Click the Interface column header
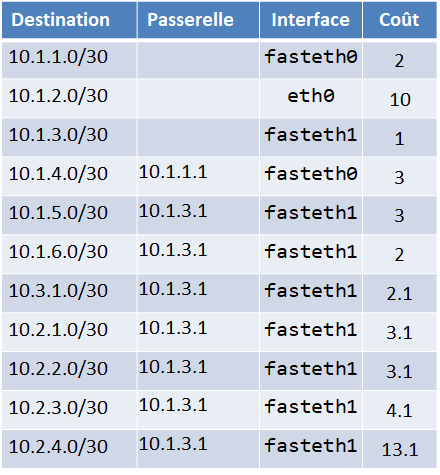 coord(311,20)
